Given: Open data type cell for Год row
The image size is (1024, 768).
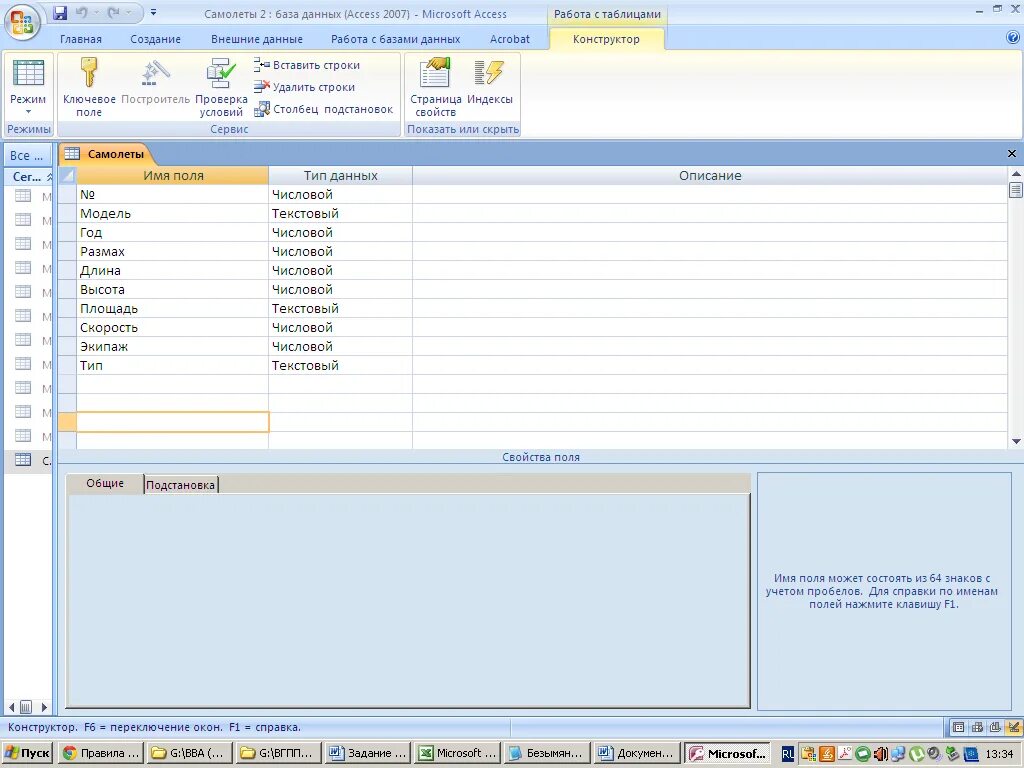Looking at the screenshot, I should coord(340,232).
